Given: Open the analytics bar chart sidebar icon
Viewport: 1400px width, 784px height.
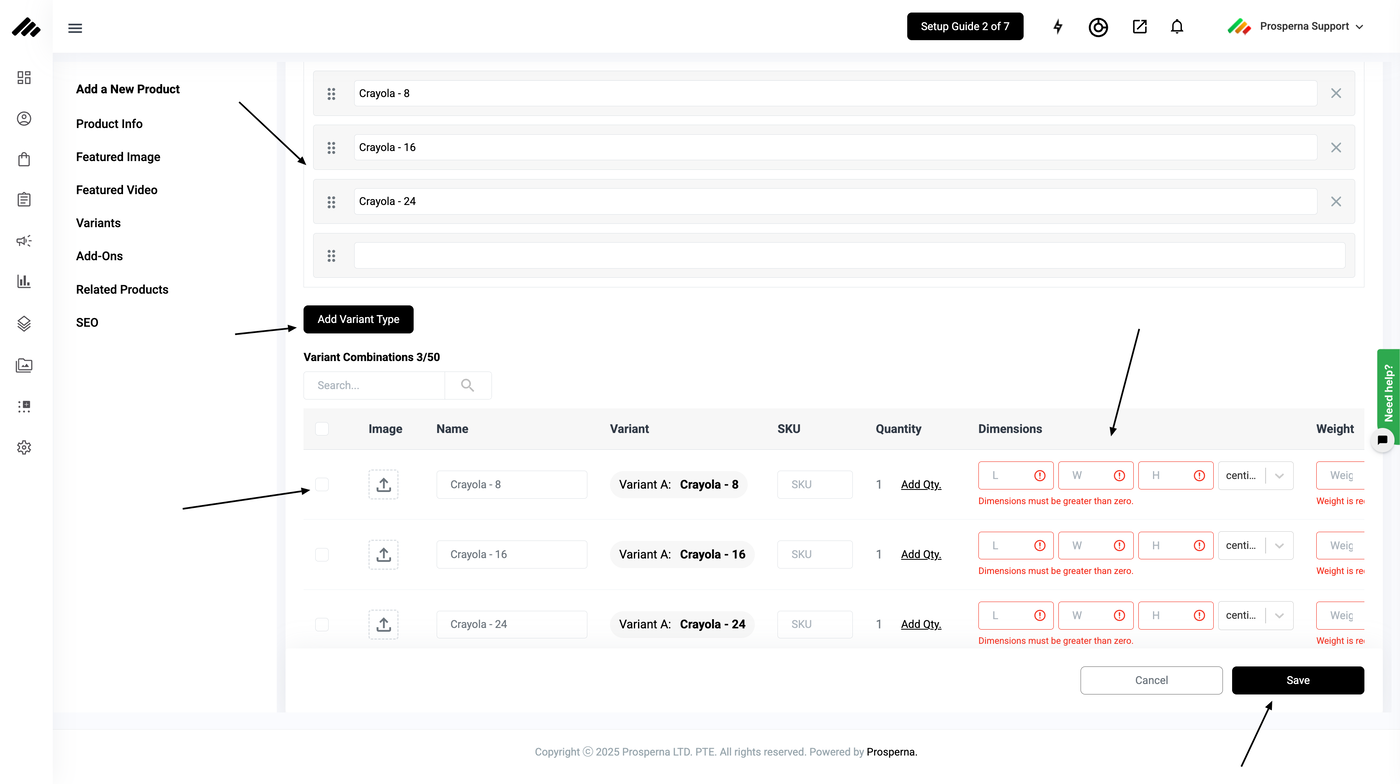Looking at the screenshot, I should 24,282.
